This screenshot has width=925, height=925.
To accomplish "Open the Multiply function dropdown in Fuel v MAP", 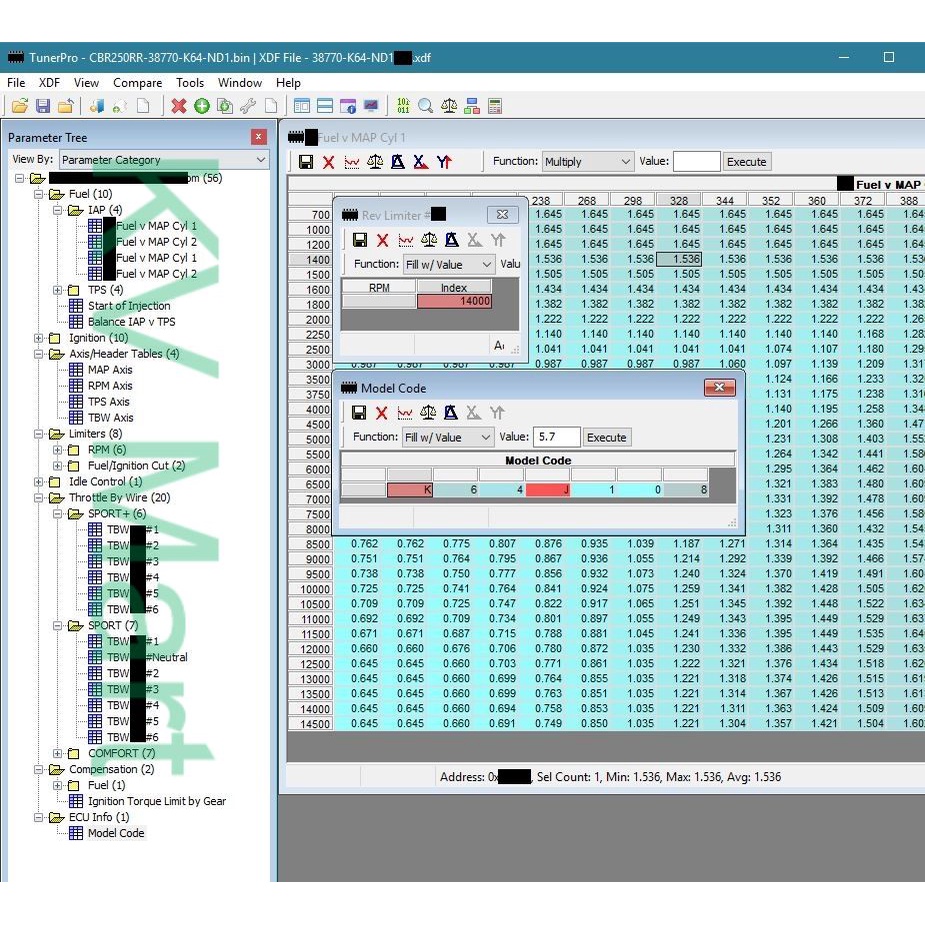I will (588, 162).
